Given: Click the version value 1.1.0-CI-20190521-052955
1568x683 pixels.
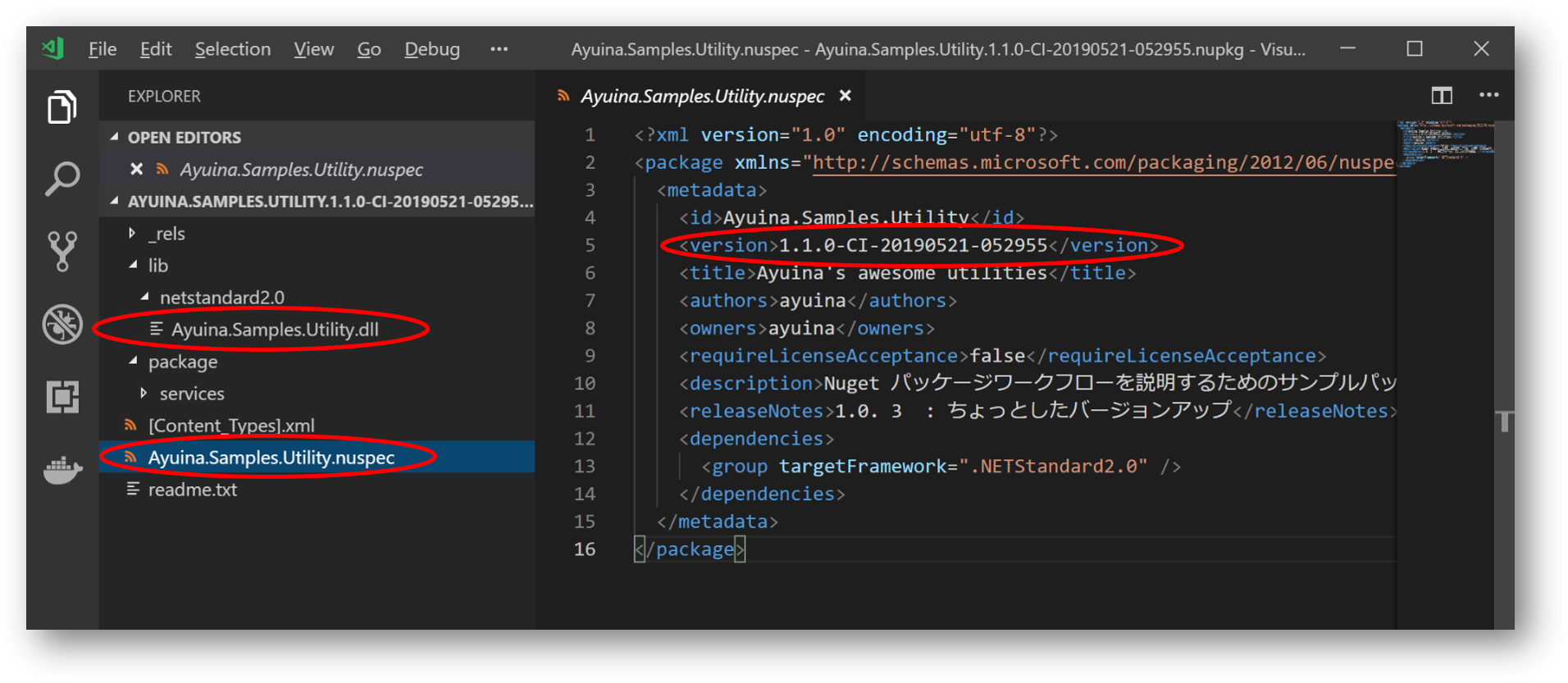Looking at the screenshot, I should pyautogui.click(x=913, y=245).
